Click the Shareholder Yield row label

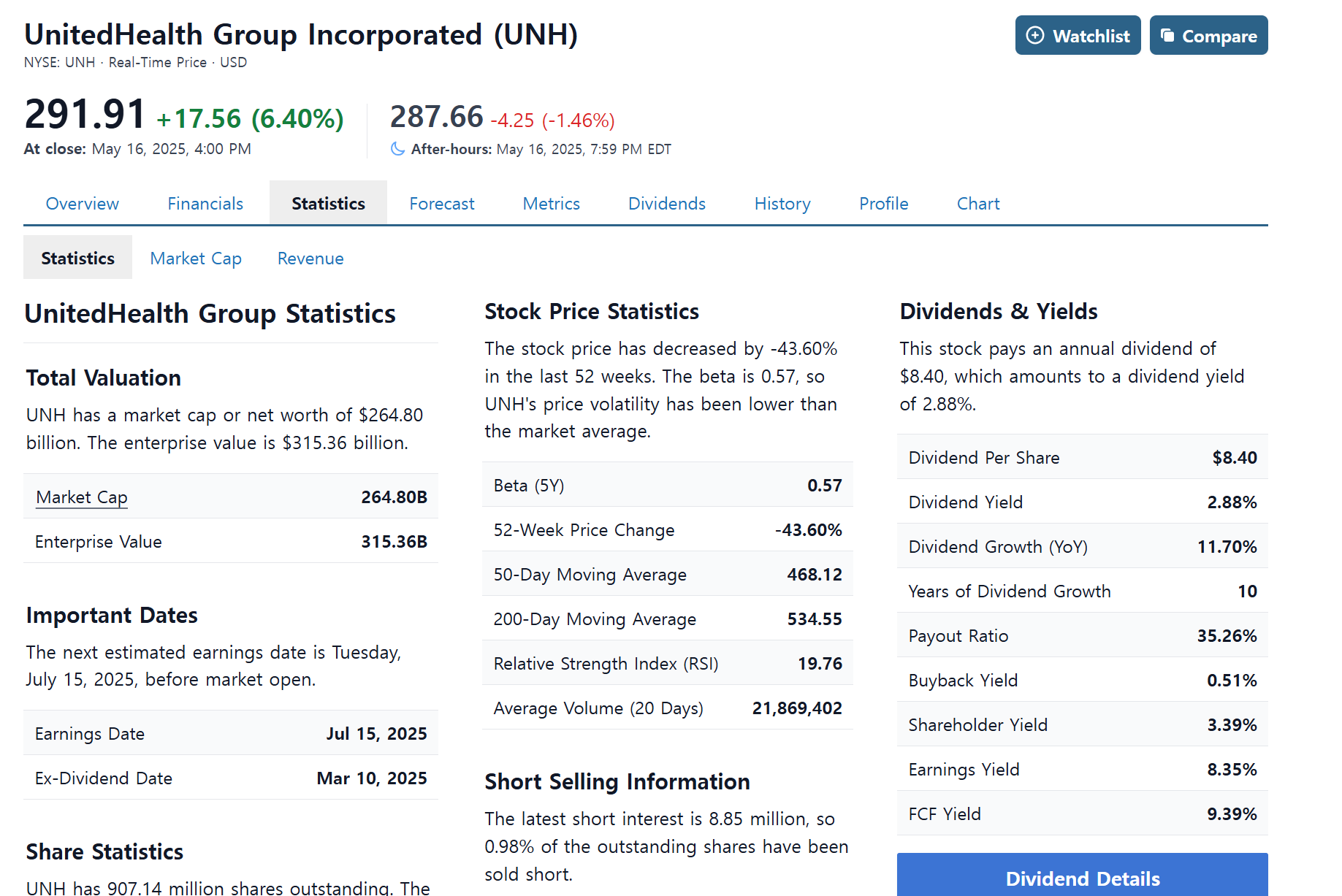click(x=978, y=725)
